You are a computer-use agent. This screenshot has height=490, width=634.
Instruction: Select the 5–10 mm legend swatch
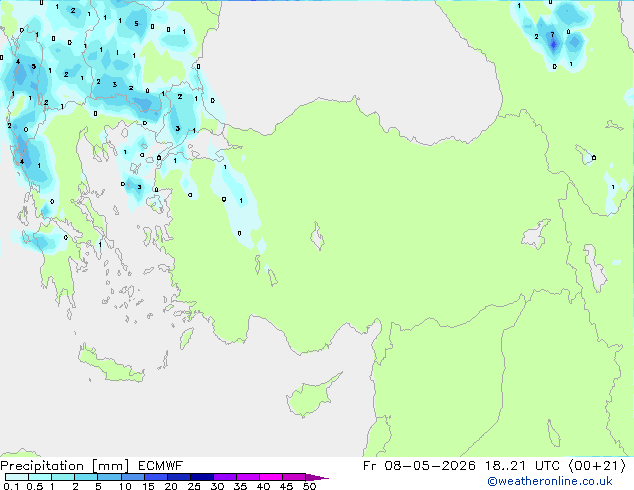[x=110, y=477]
